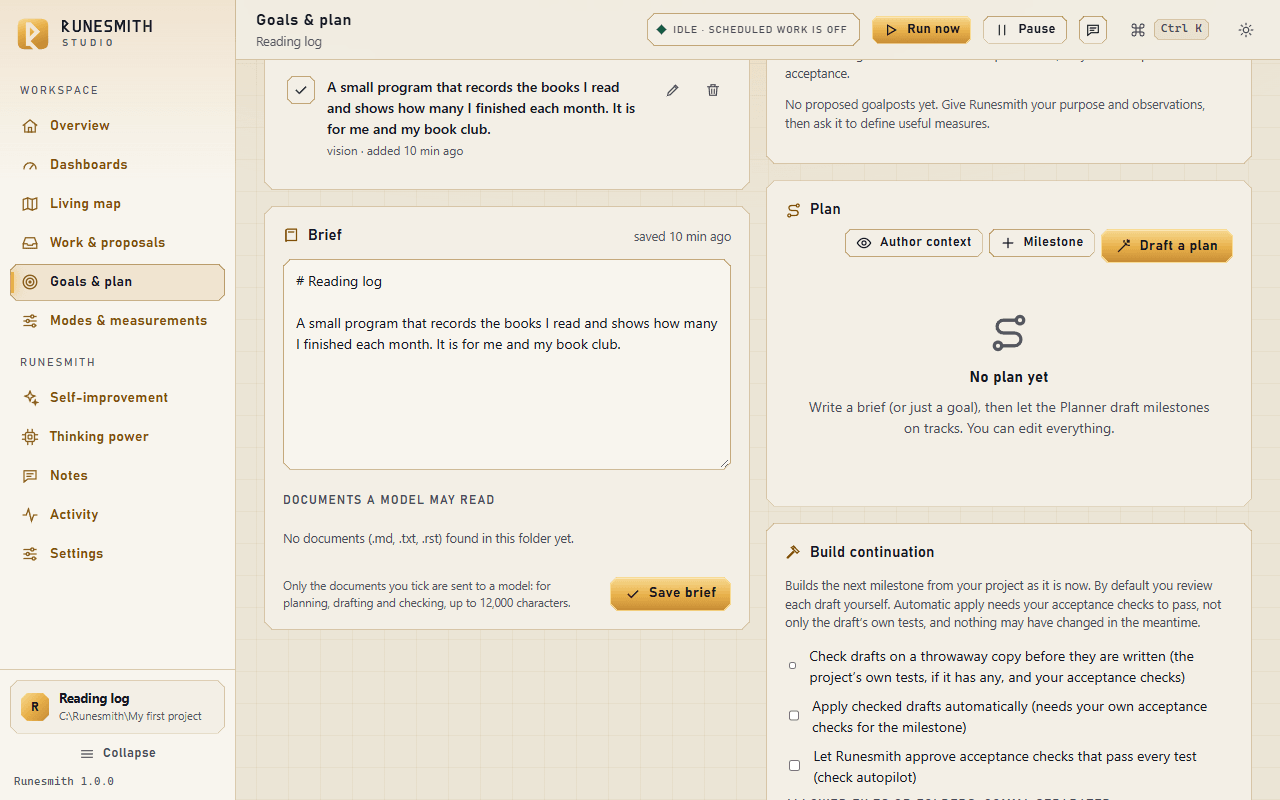Click the 'No plan yet' heading

[1009, 377]
